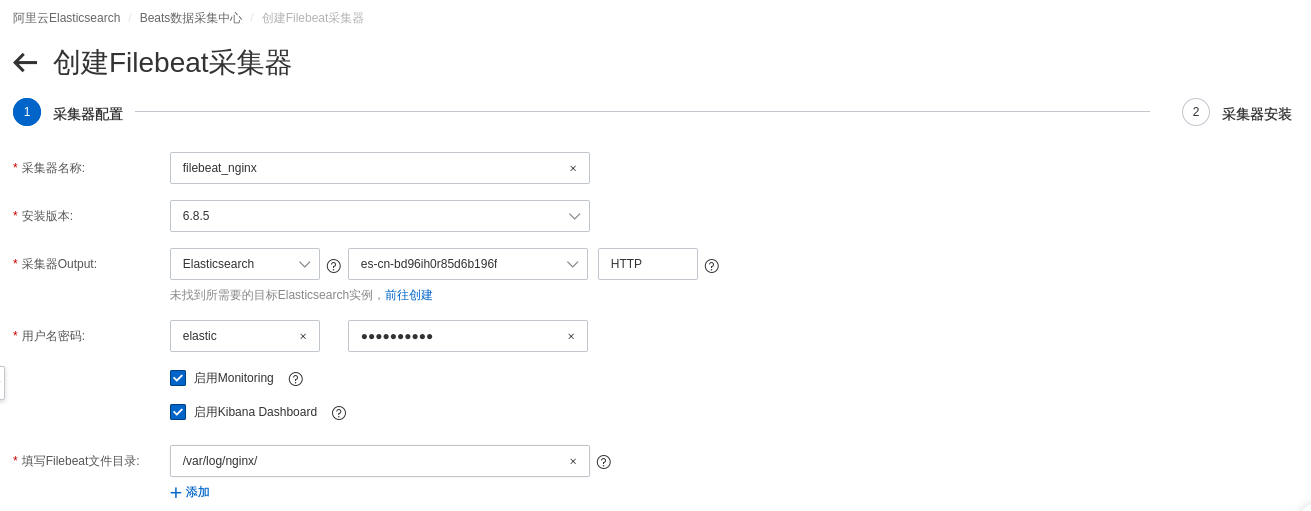Viewport: 1311px width, 511px height.
Task: Click 添加 to add another directory
Action: click(190, 492)
